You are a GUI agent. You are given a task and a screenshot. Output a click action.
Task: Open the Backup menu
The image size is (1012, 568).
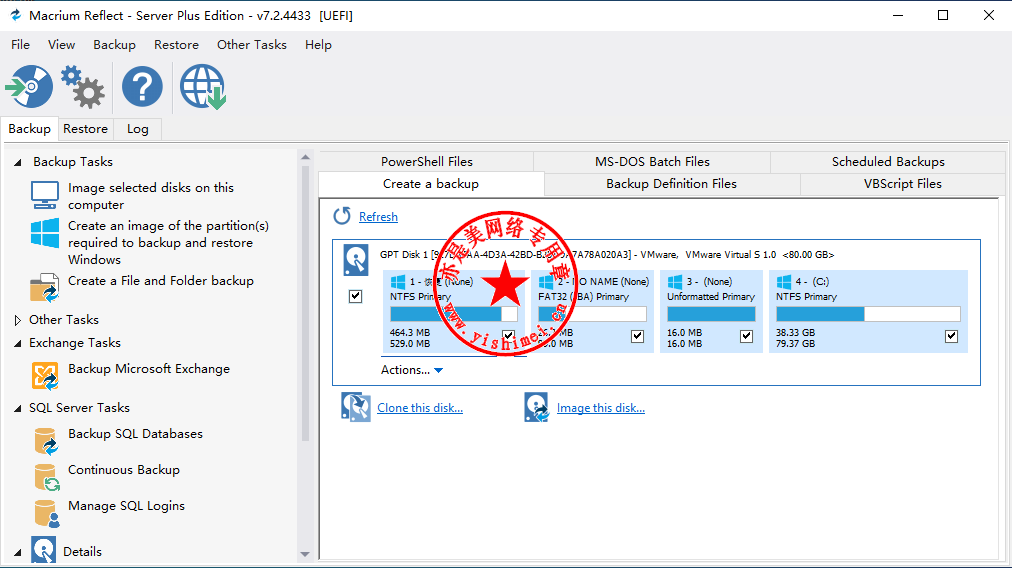(x=114, y=45)
